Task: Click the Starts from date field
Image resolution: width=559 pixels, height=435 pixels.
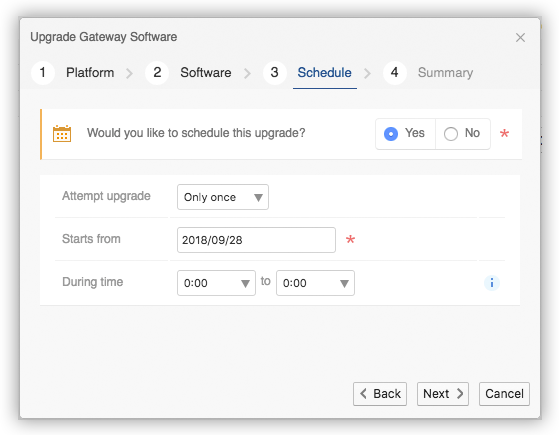Action: [x=256, y=240]
